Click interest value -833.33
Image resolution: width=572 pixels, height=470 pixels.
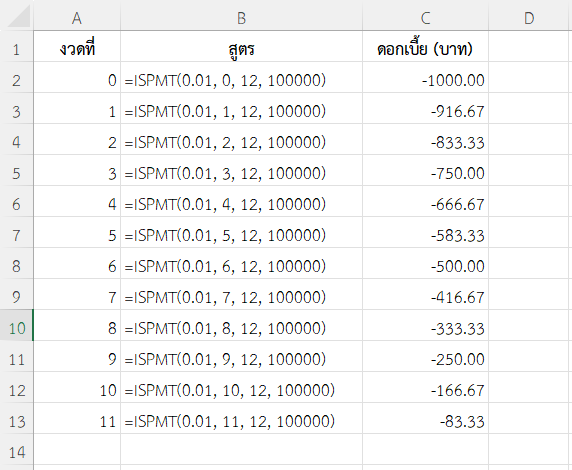click(x=425, y=139)
